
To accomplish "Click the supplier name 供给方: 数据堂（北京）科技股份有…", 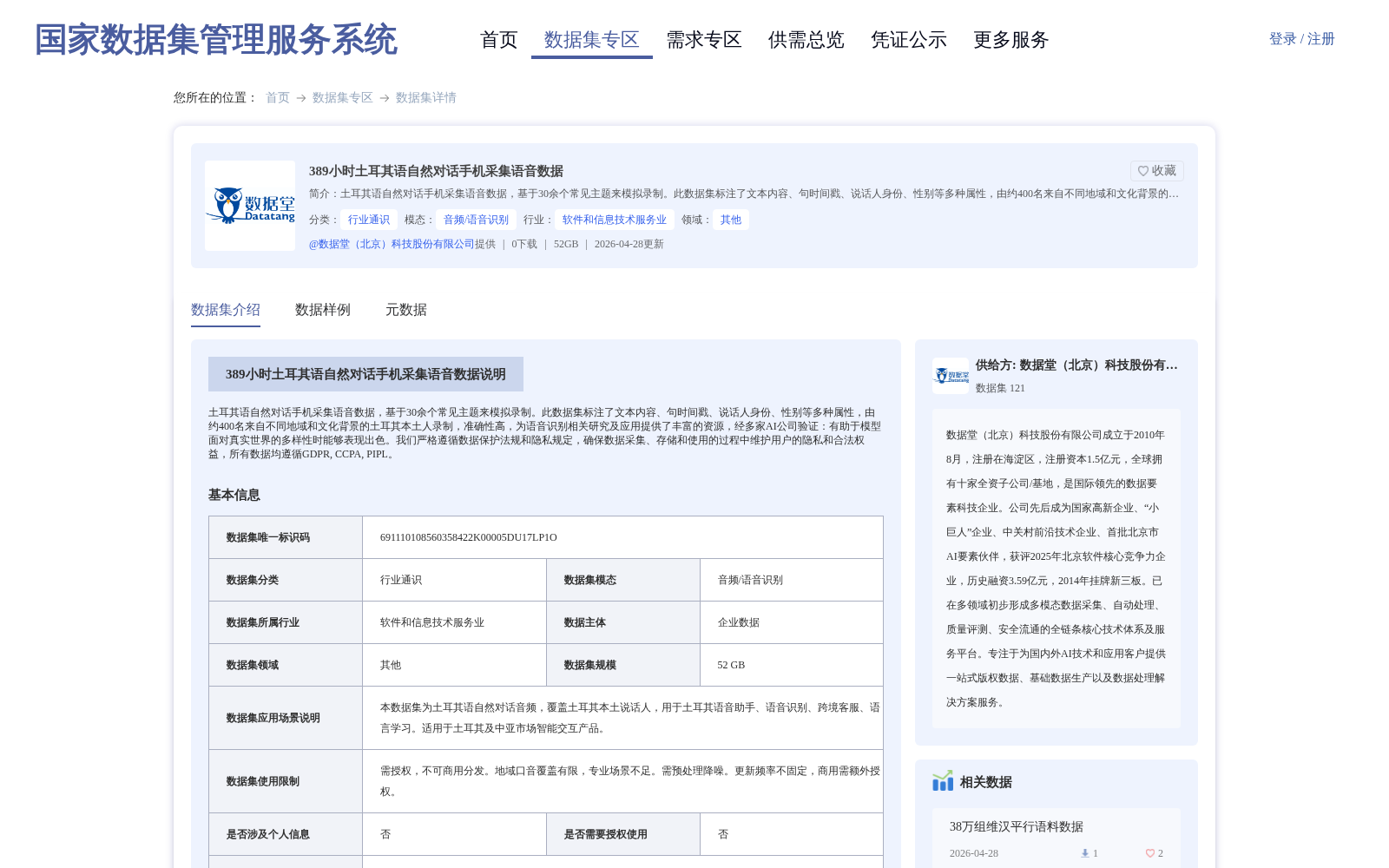I will pyautogui.click(x=1076, y=365).
